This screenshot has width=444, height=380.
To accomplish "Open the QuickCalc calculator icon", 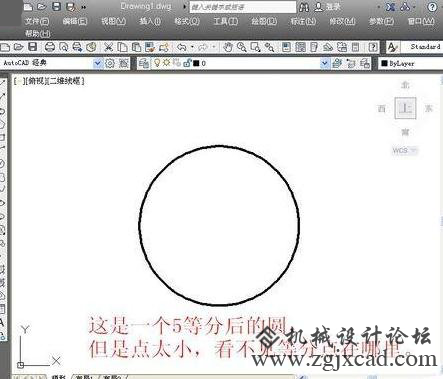I will (356, 47).
